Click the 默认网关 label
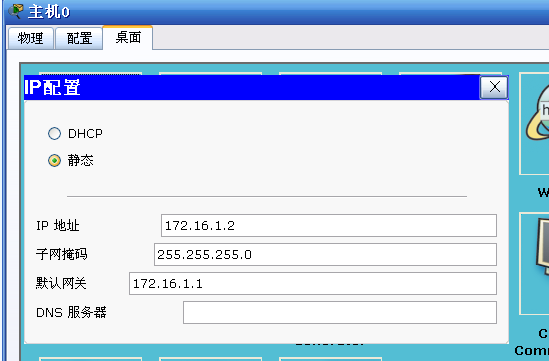This screenshot has height=361, width=549. point(61,283)
